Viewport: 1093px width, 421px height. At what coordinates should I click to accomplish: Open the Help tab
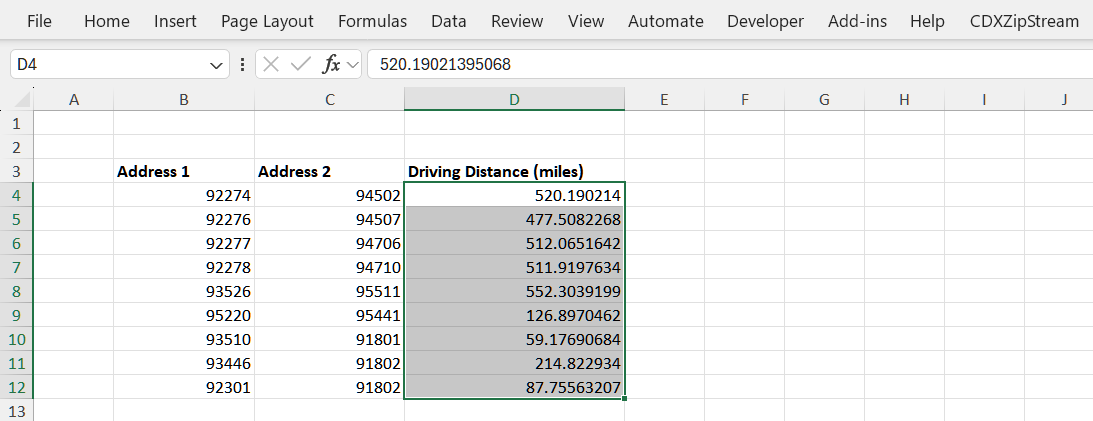[927, 21]
